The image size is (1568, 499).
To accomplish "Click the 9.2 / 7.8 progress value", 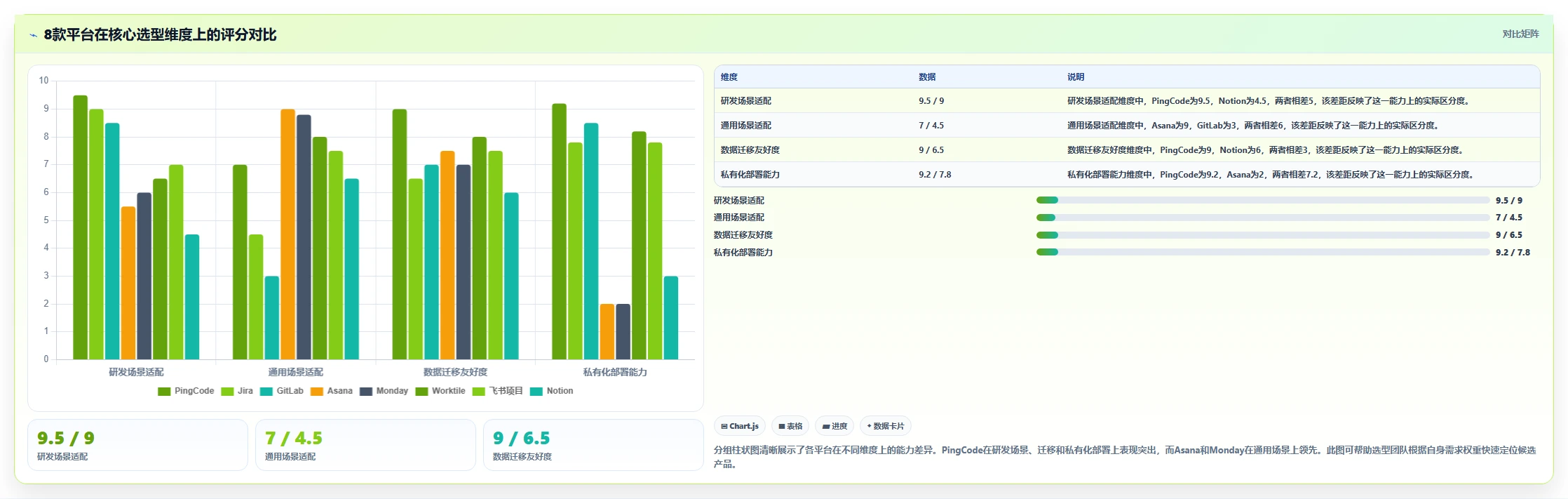I will (1513, 253).
